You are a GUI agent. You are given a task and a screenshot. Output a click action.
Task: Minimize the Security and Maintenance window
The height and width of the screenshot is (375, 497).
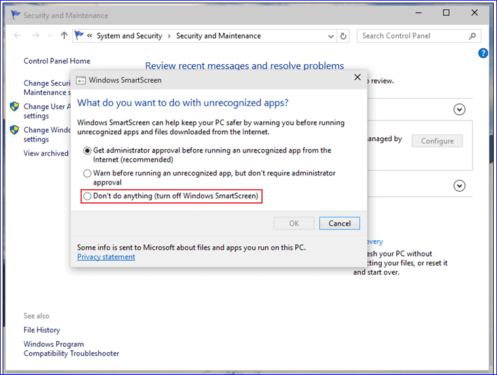tap(419, 13)
